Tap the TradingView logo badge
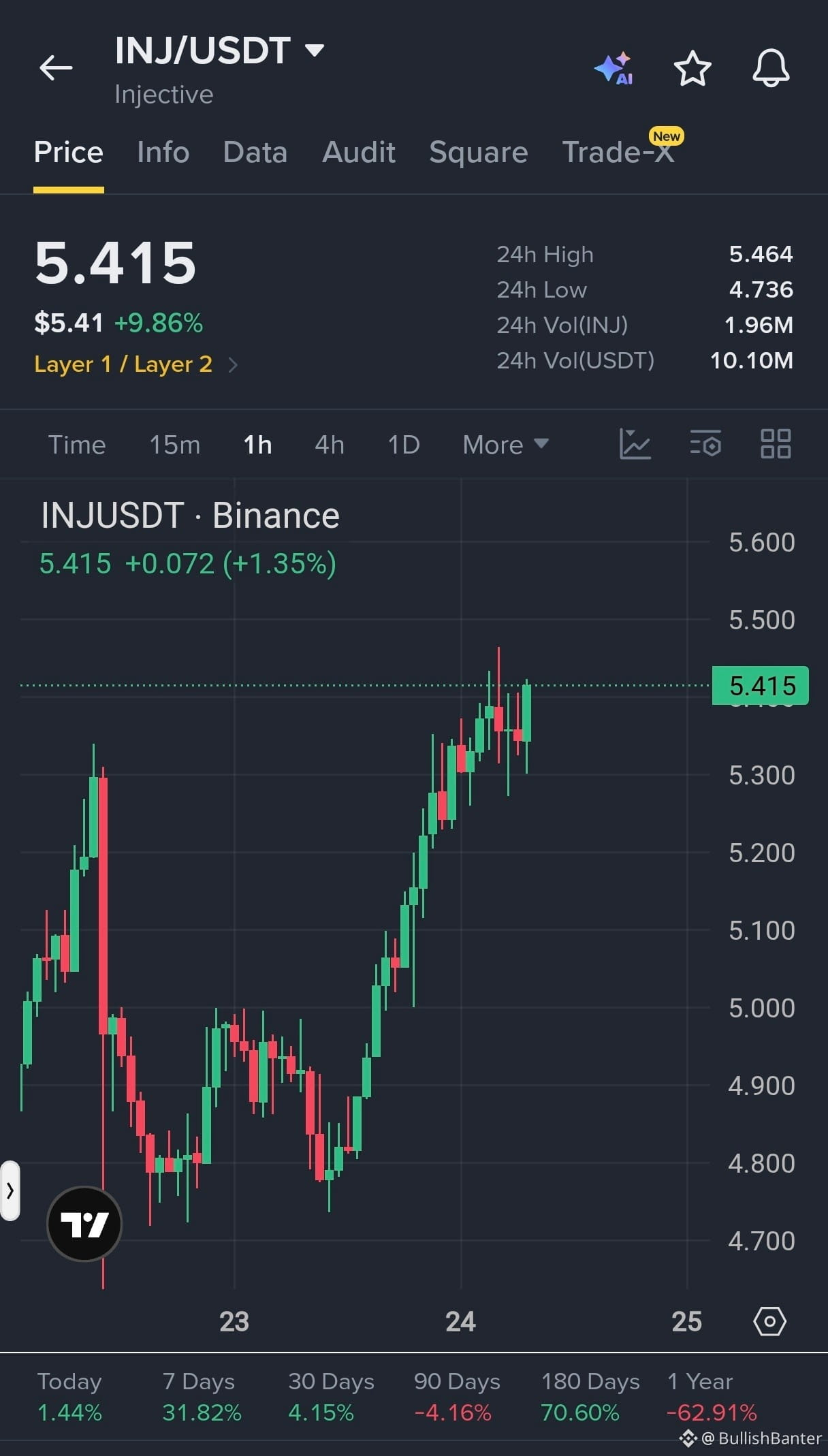This screenshot has width=828, height=1456. [84, 1224]
